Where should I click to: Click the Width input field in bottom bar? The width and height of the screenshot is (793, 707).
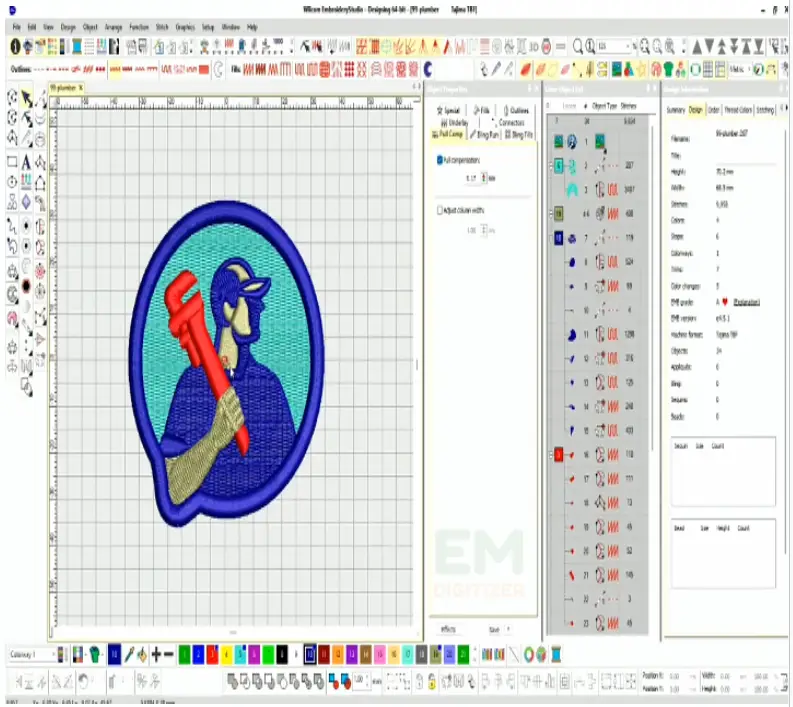point(726,676)
